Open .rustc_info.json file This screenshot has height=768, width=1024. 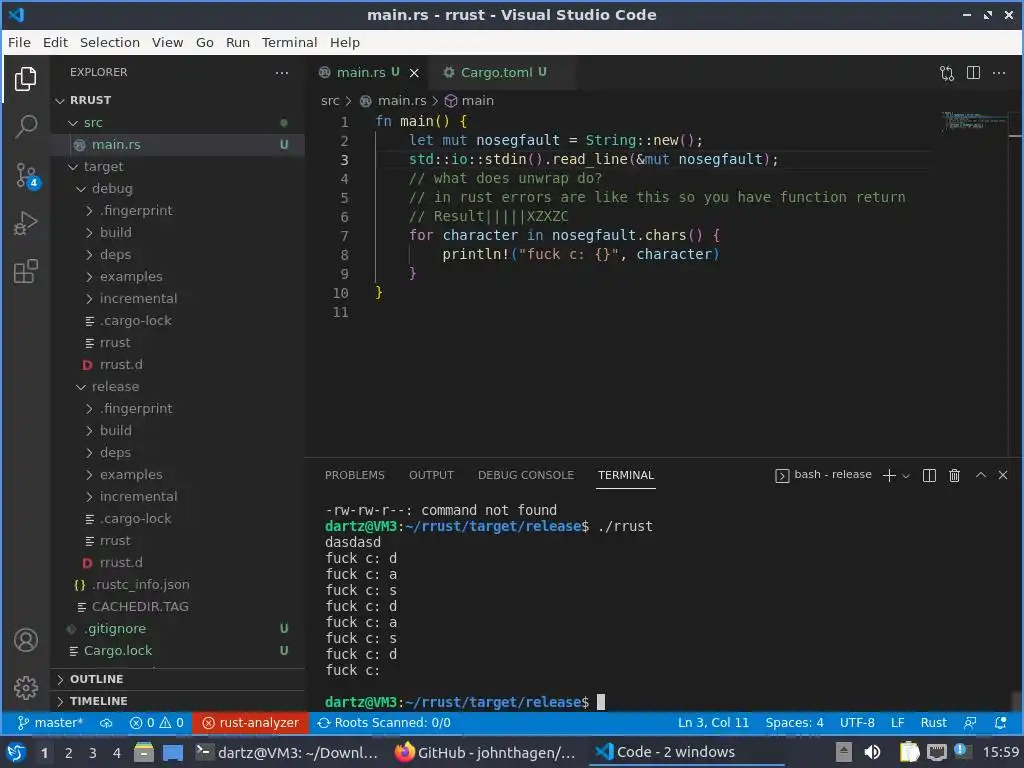[178, 584]
